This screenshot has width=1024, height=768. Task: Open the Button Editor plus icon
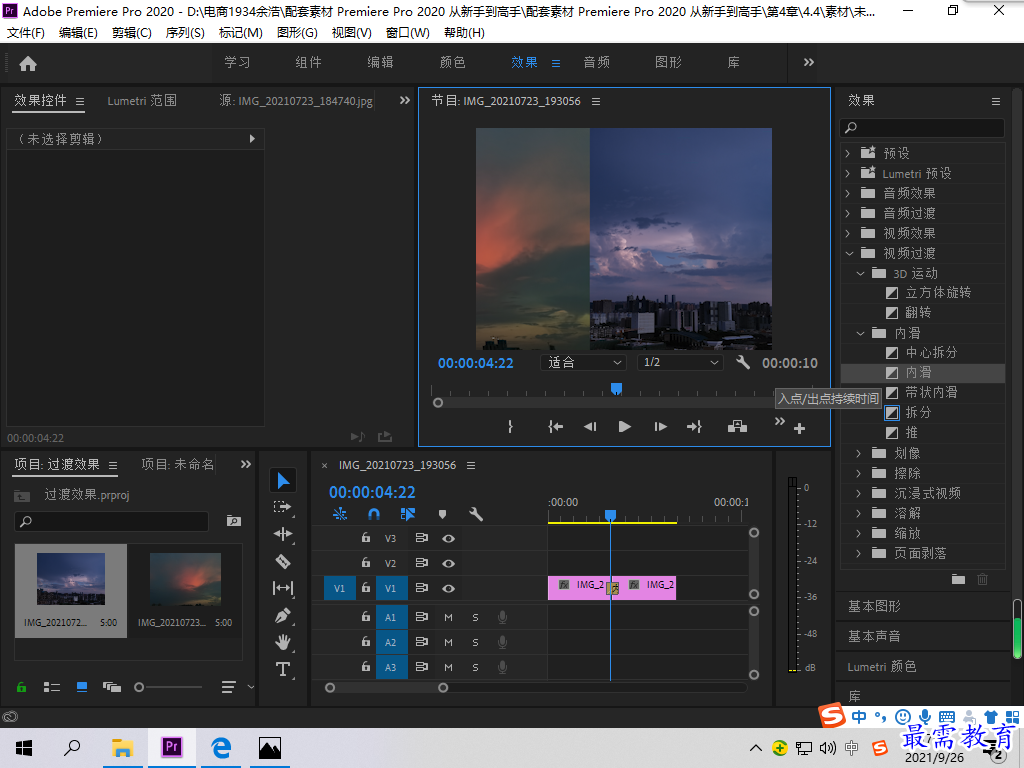[799, 428]
